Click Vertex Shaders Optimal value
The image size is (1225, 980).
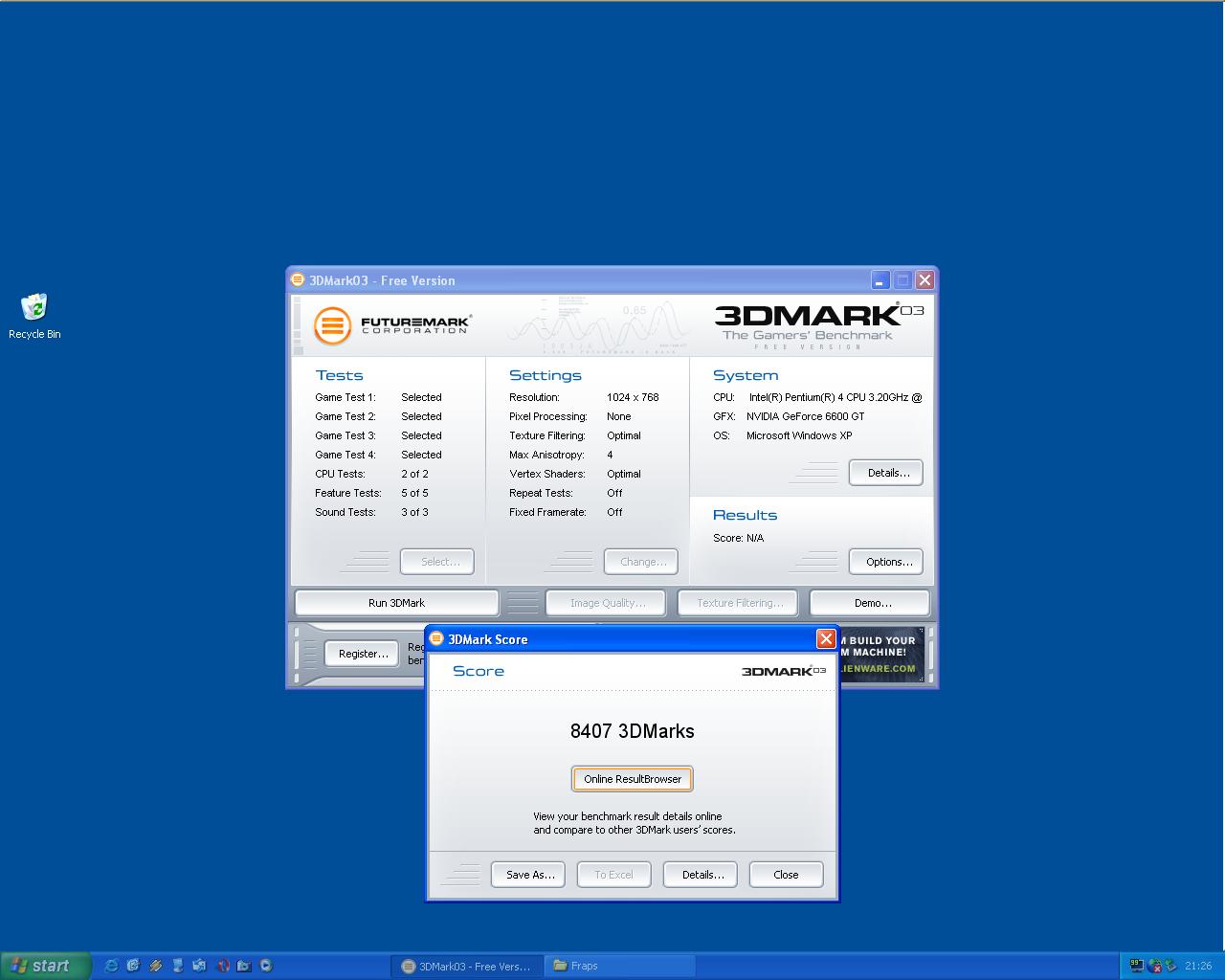[624, 474]
